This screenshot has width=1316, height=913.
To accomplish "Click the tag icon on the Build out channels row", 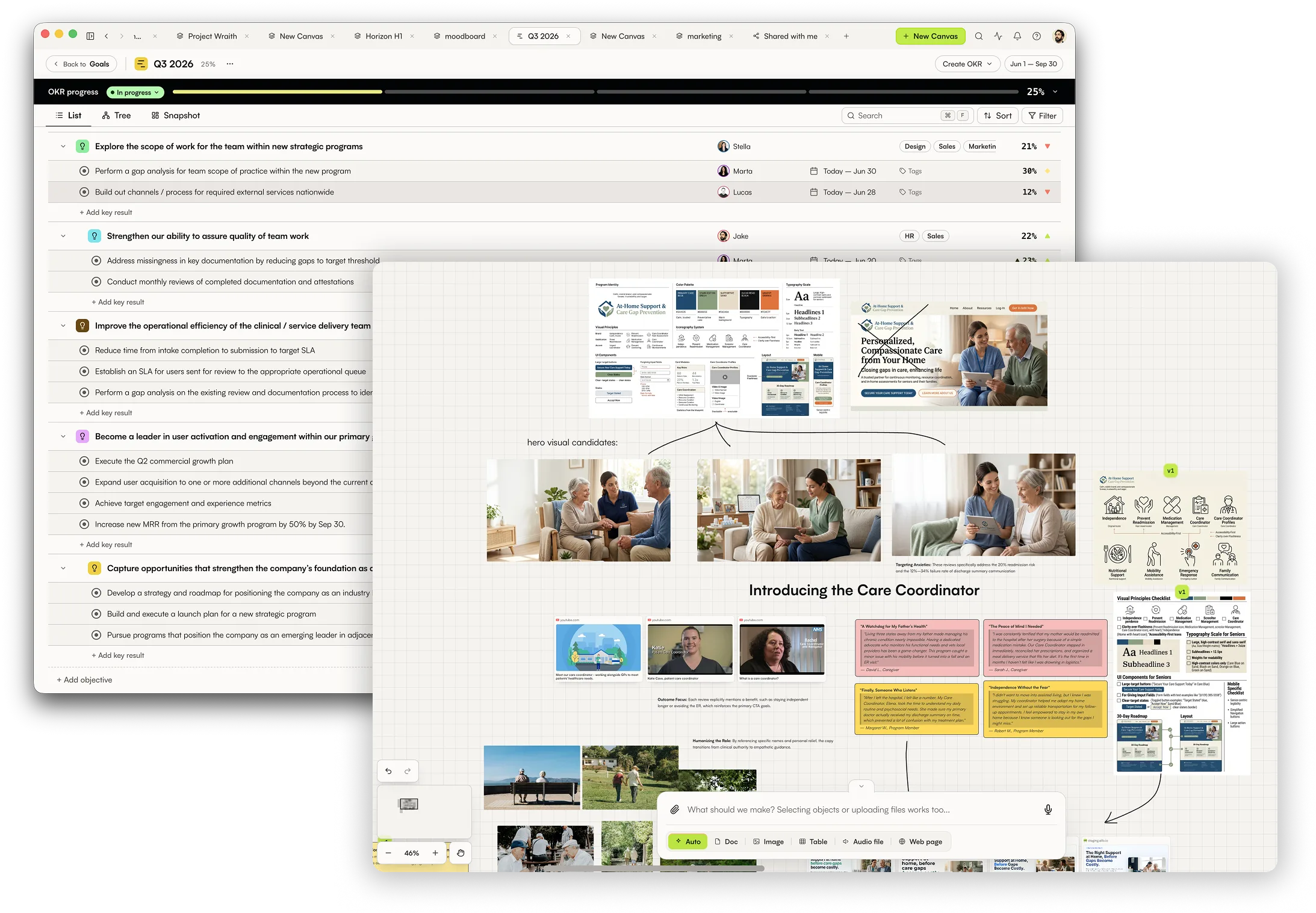I will [902, 192].
